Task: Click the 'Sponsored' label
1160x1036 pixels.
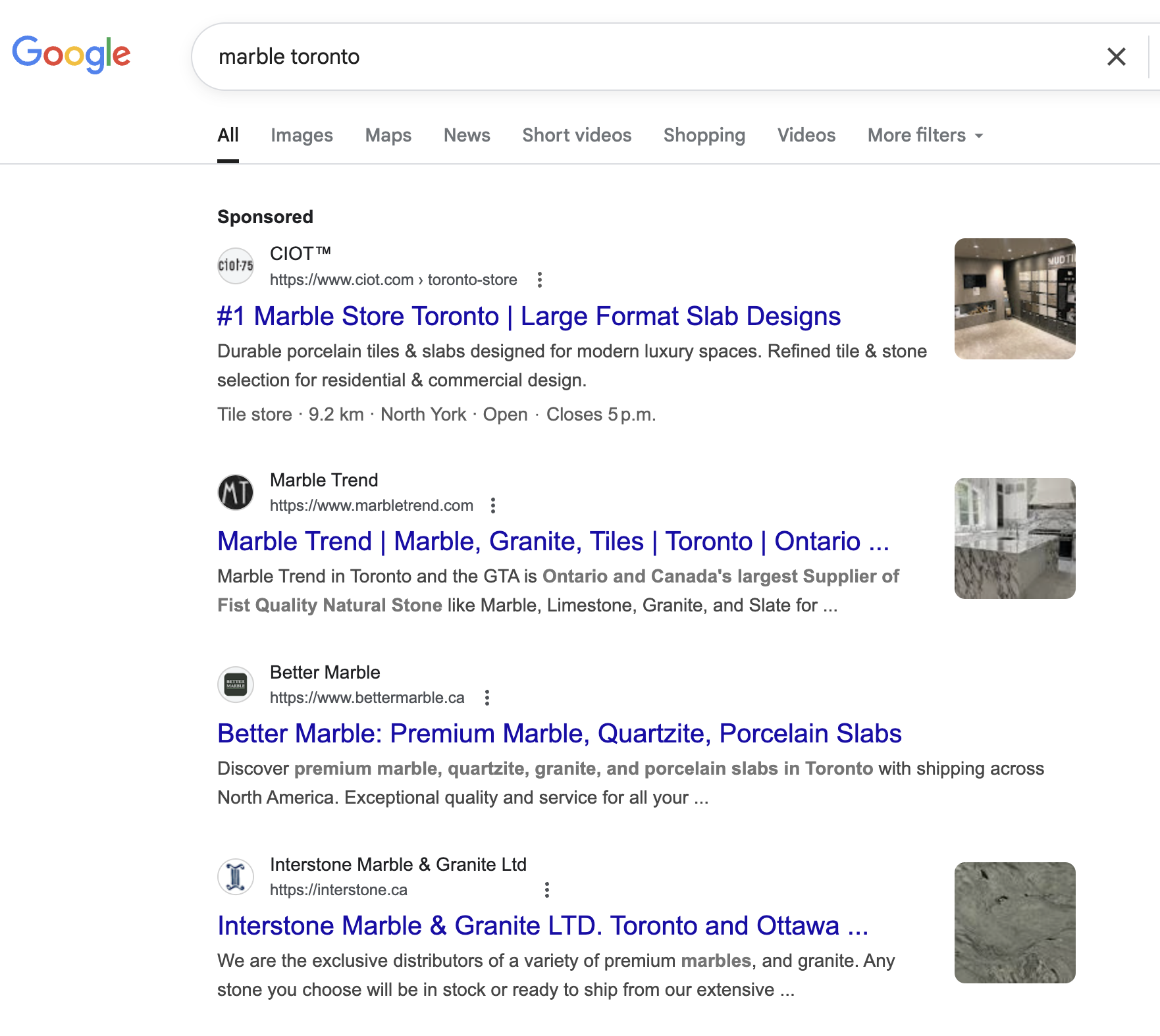Action: (265, 217)
